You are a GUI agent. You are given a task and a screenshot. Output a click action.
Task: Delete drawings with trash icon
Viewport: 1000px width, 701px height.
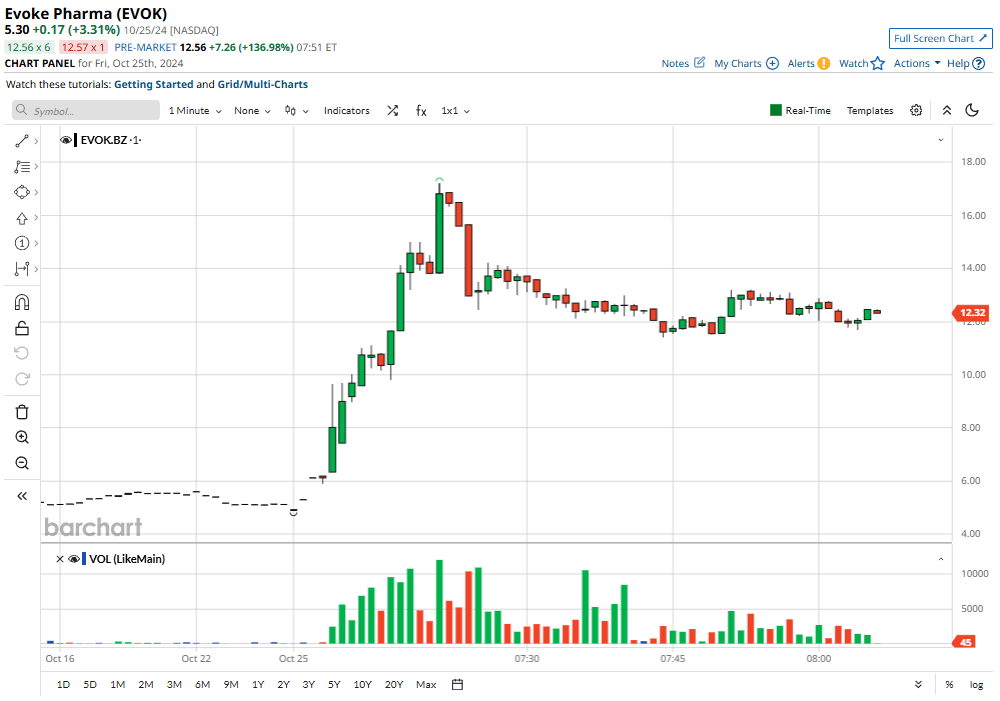tap(22, 412)
